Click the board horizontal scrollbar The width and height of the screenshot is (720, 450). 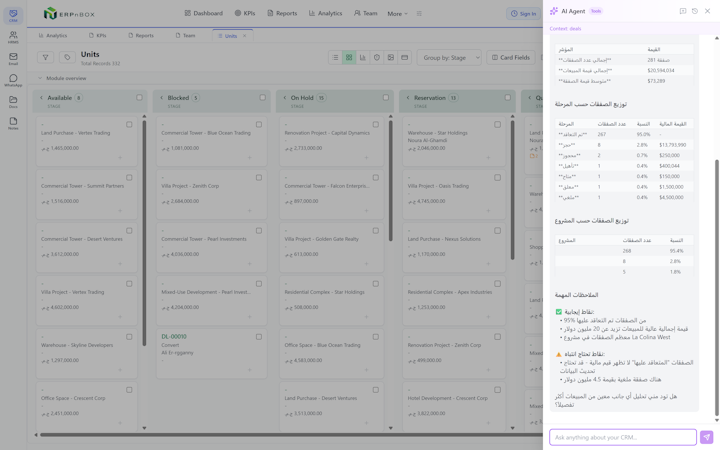point(290,434)
